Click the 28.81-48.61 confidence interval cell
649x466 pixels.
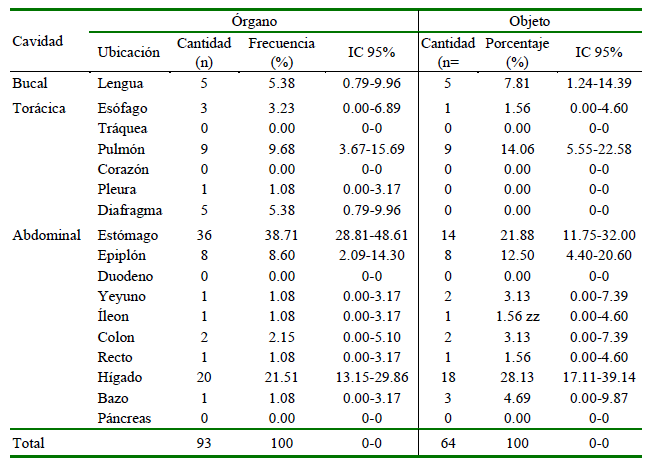(371, 234)
